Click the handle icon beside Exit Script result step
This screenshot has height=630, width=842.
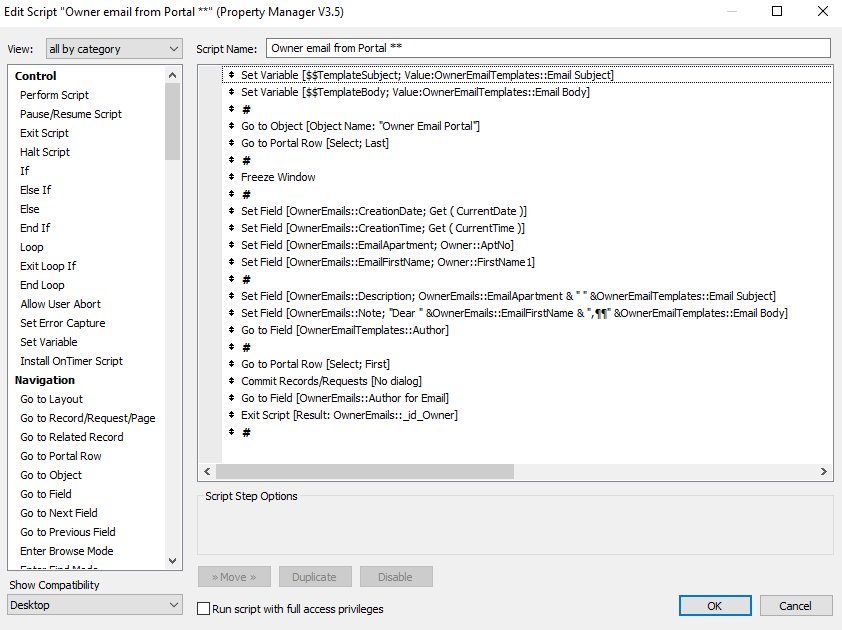231,415
